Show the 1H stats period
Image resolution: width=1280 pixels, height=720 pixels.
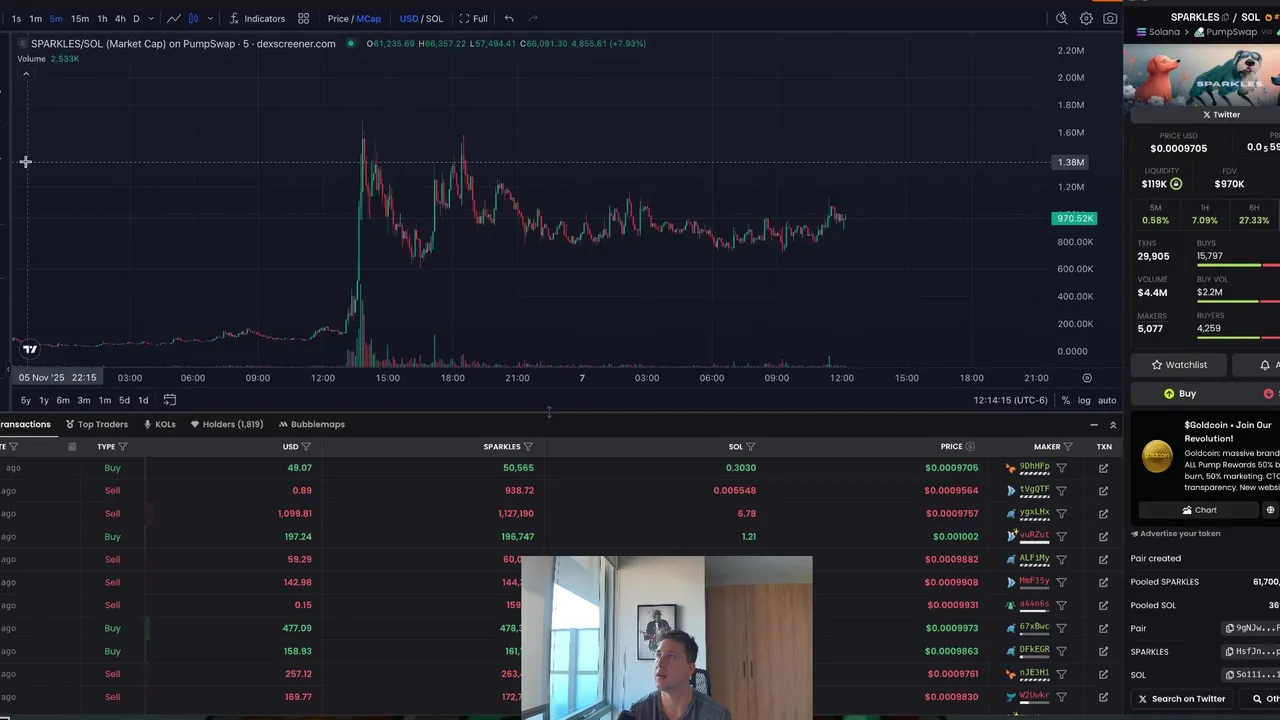click(1205, 214)
